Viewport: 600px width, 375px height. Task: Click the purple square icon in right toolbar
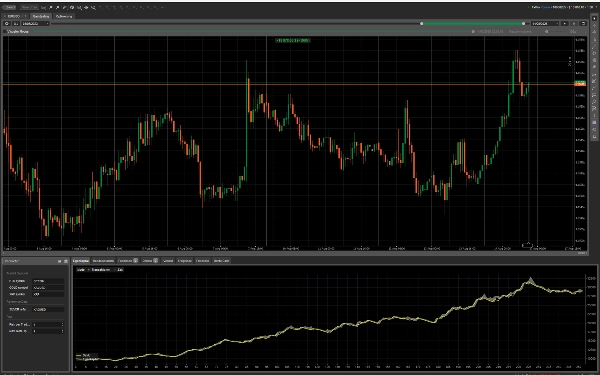click(x=594, y=122)
